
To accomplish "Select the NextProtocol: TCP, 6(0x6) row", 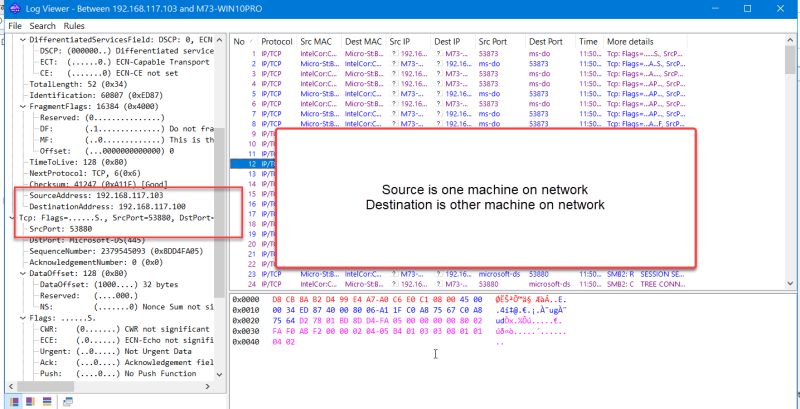I will (x=84, y=173).
